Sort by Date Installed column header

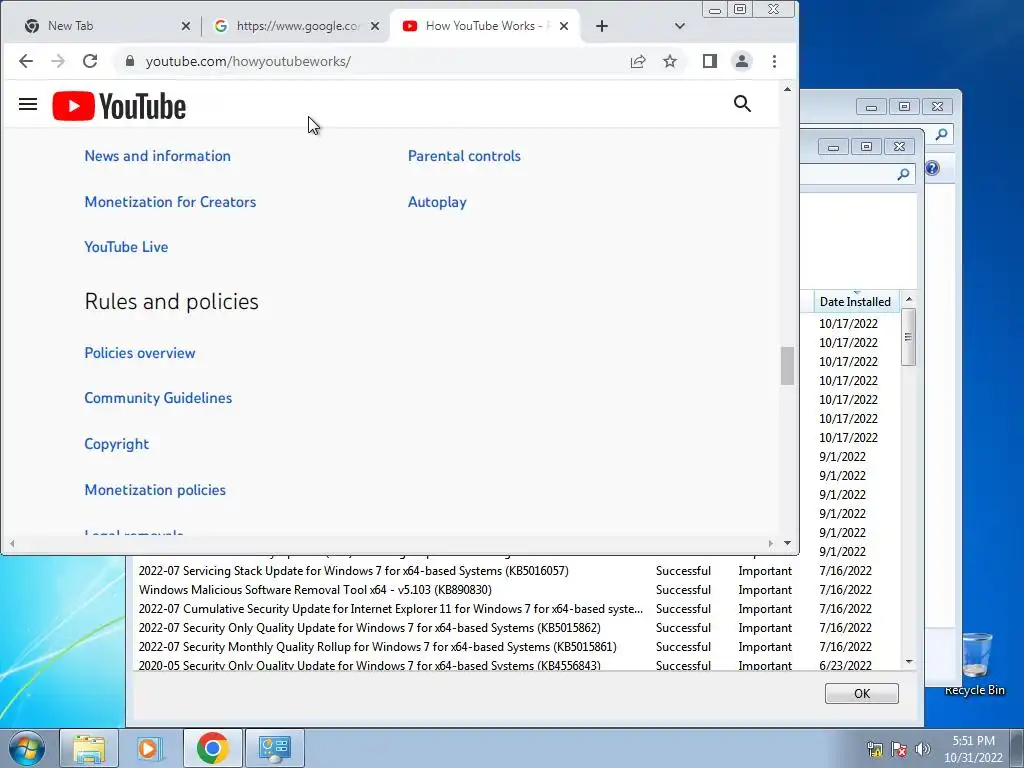click(855, 302)
